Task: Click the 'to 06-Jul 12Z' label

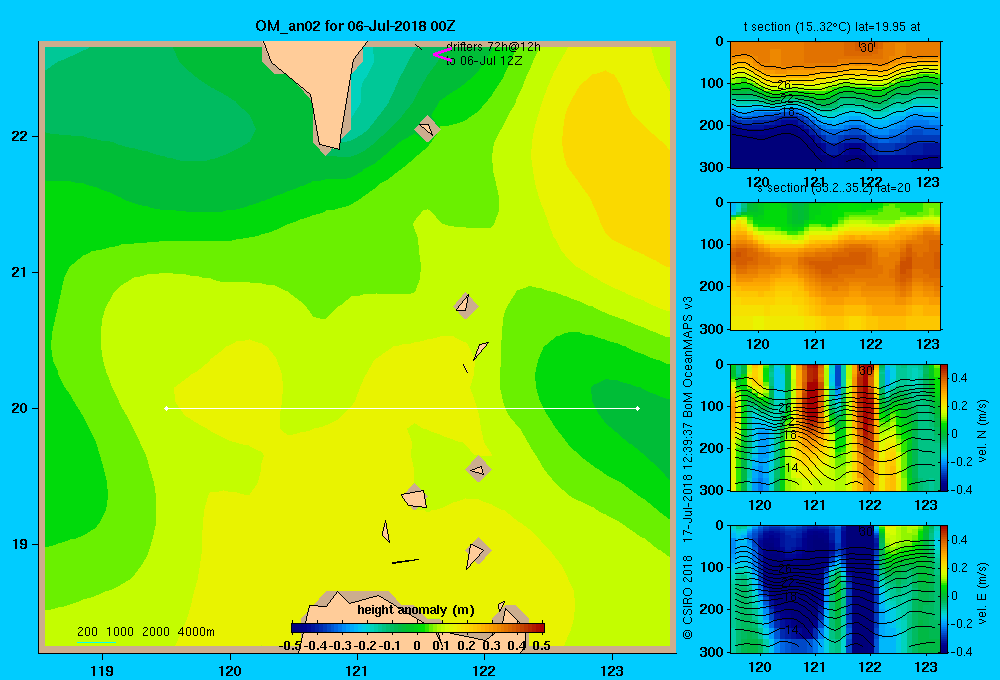Action: [x=484, y=61]
